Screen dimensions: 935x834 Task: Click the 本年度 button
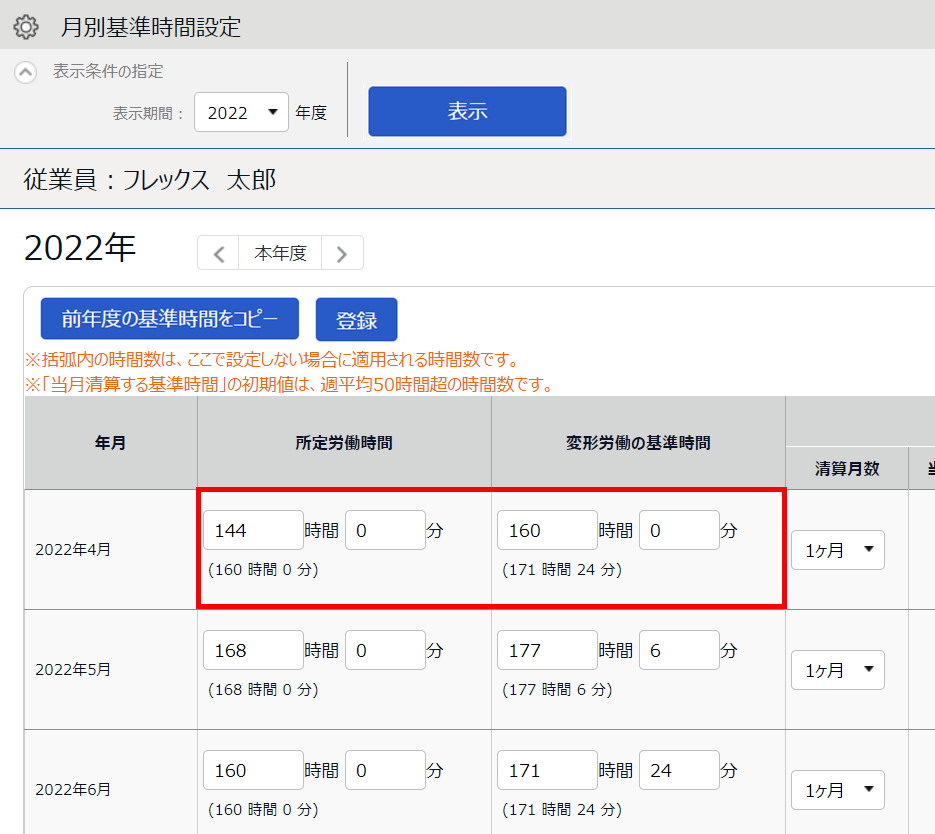click(x=280, y=253)
